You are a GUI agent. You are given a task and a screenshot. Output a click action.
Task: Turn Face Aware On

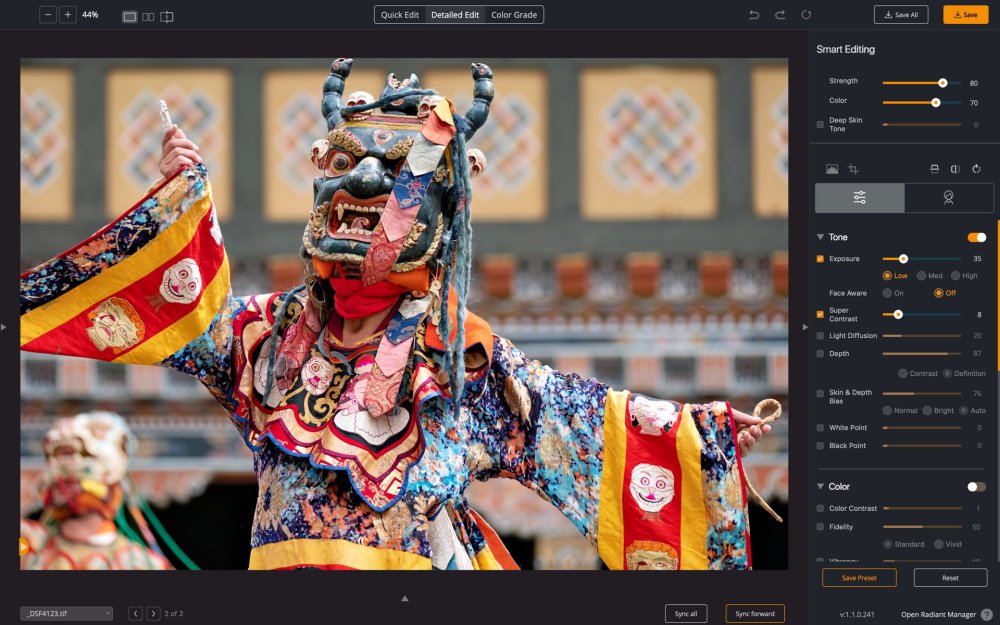pyautogui.click(x=887, y=293)
